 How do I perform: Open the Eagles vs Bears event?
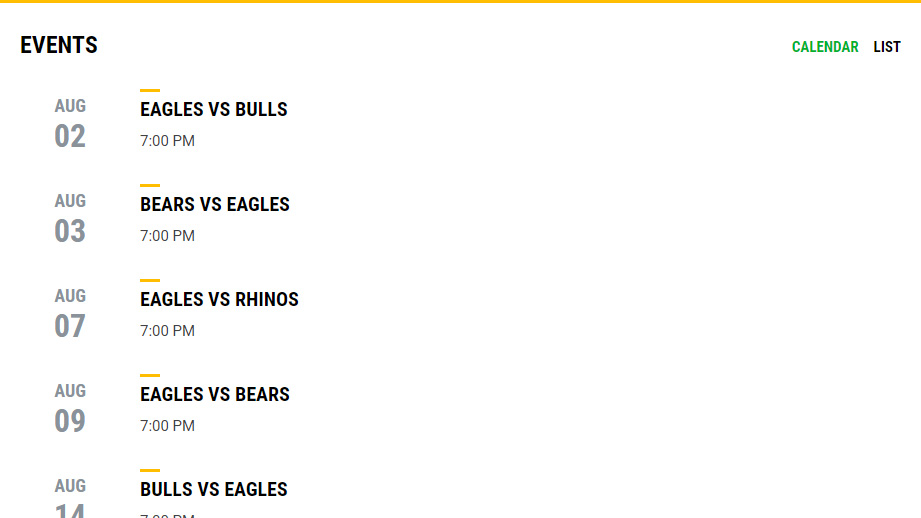tap(215, 394)
